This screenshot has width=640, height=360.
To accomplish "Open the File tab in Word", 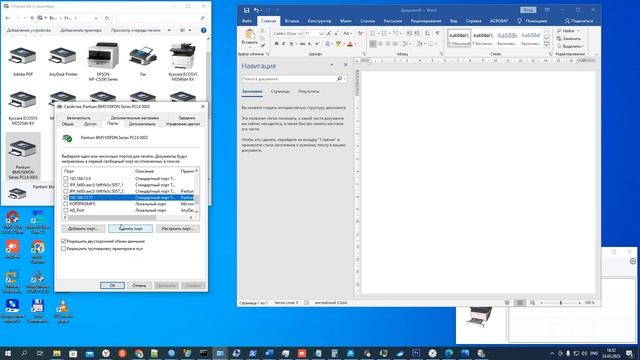I will (247, 21).
